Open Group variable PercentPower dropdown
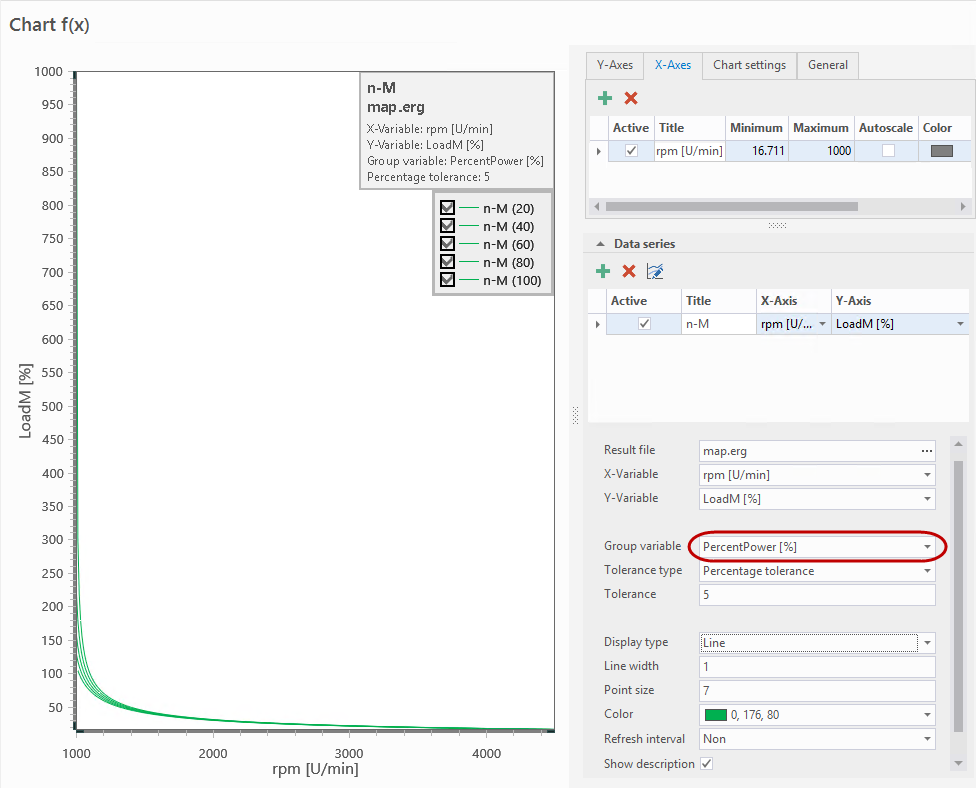 927,546
